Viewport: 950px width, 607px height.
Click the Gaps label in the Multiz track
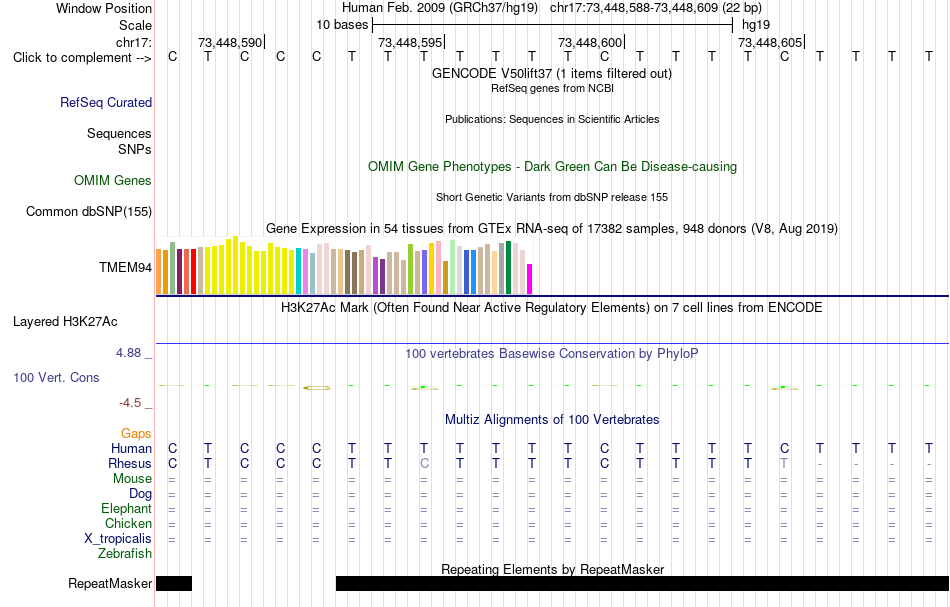click(x=136, y=433)
